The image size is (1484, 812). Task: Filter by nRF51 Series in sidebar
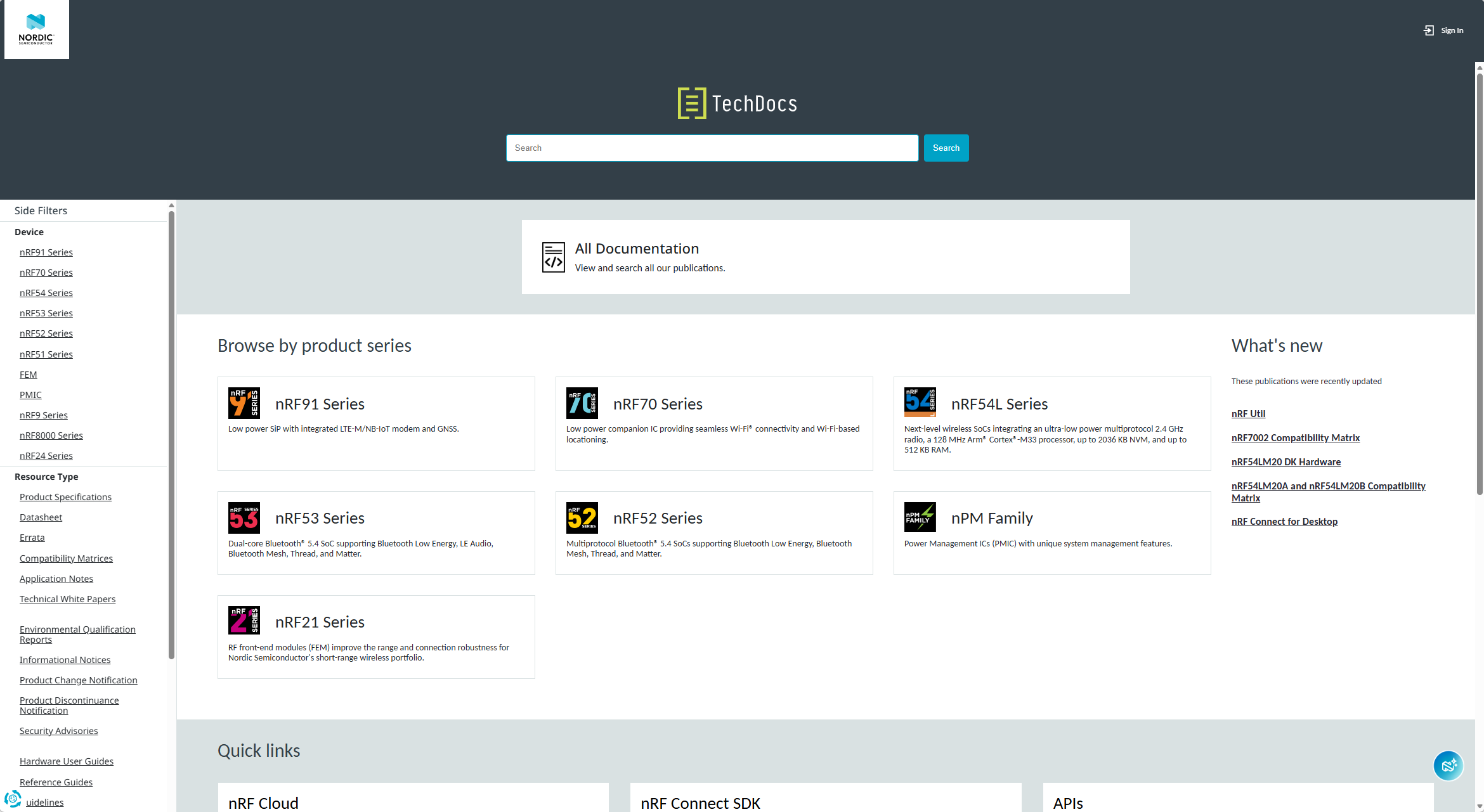click(46, 354)
